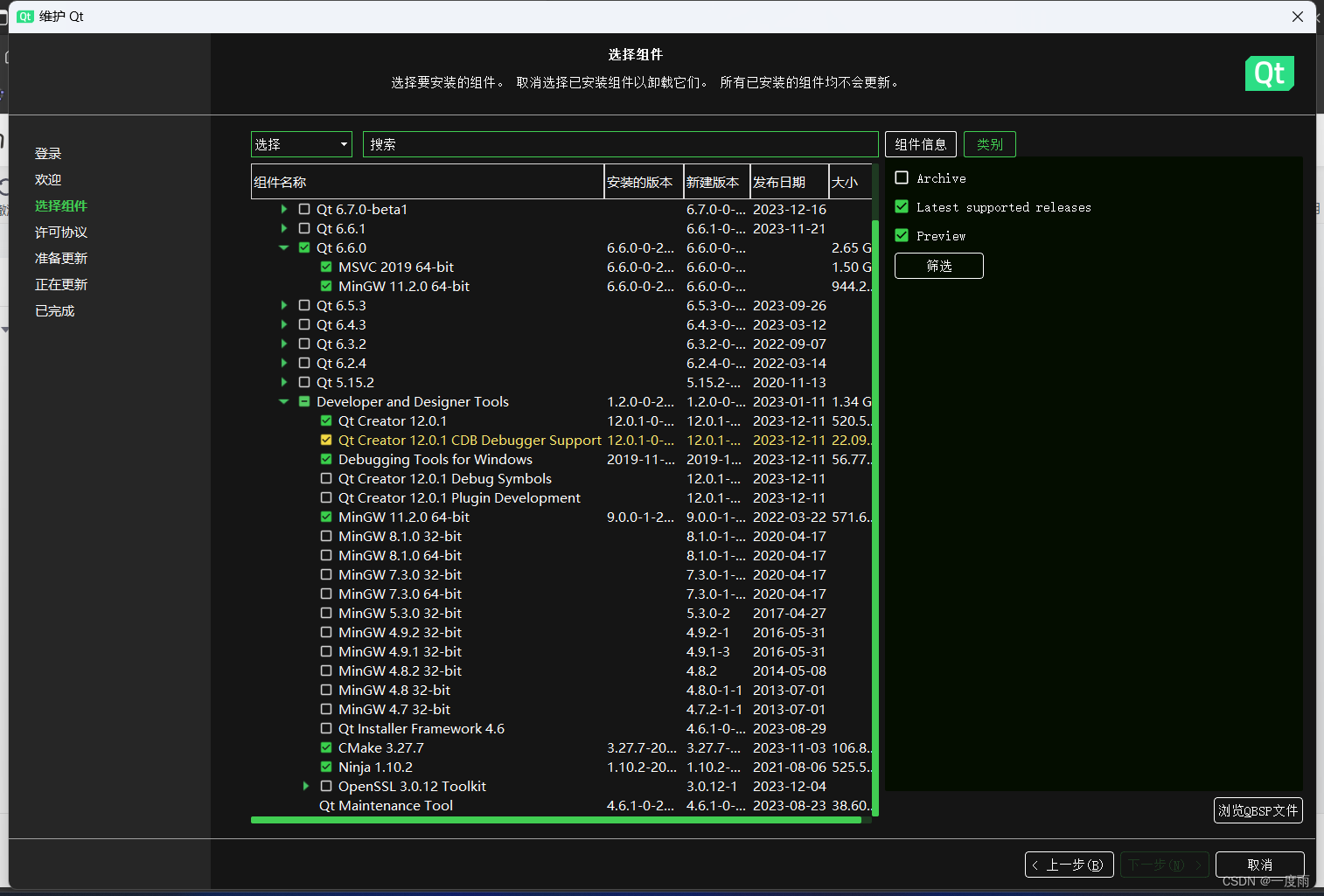Sort by 新建版本 column header
1324x896 pixels.
[x=717, y=182]
